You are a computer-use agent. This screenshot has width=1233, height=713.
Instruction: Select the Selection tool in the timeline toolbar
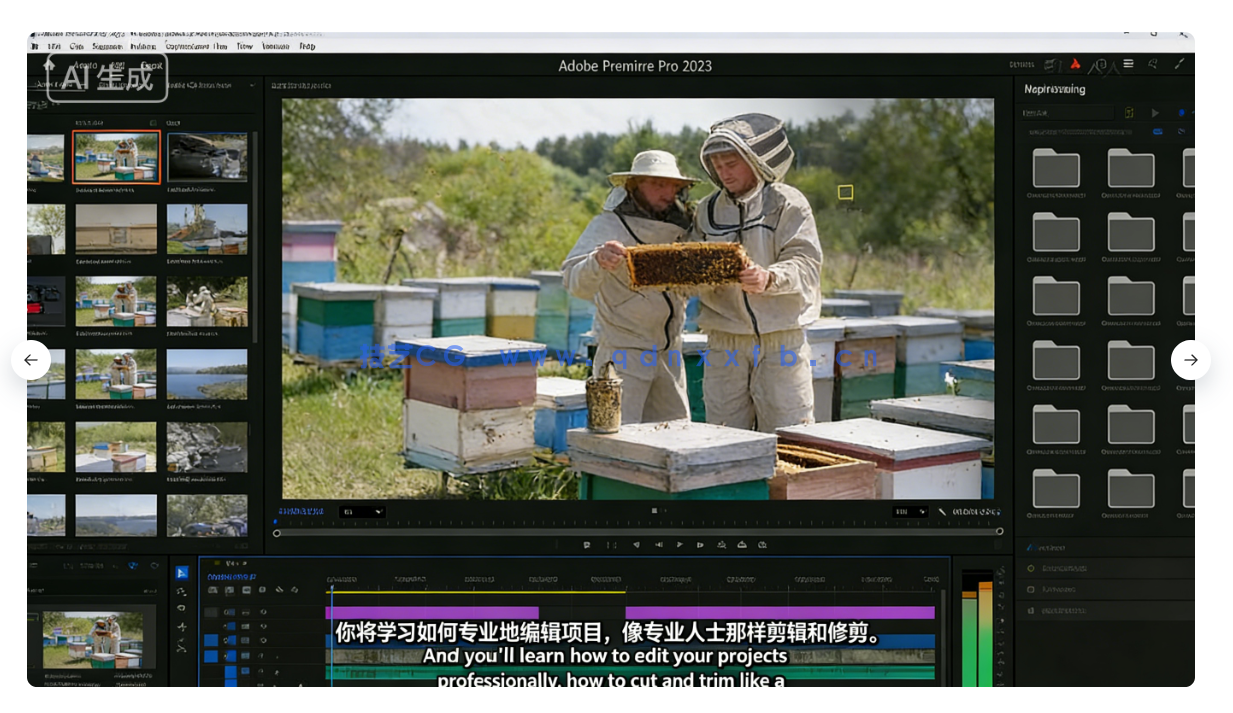[x=181, y=574]
